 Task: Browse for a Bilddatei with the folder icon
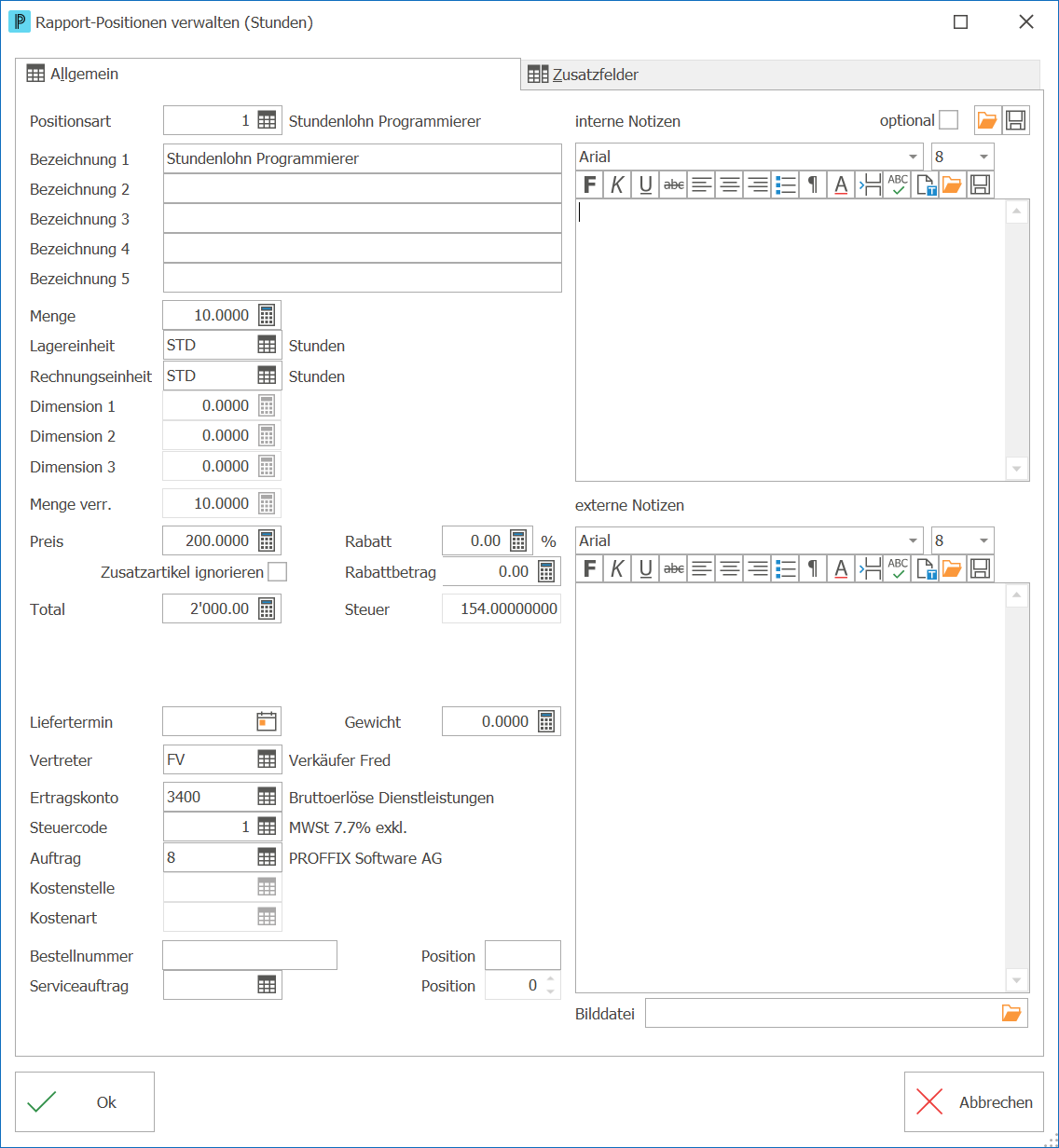tap(1011, 1013)
